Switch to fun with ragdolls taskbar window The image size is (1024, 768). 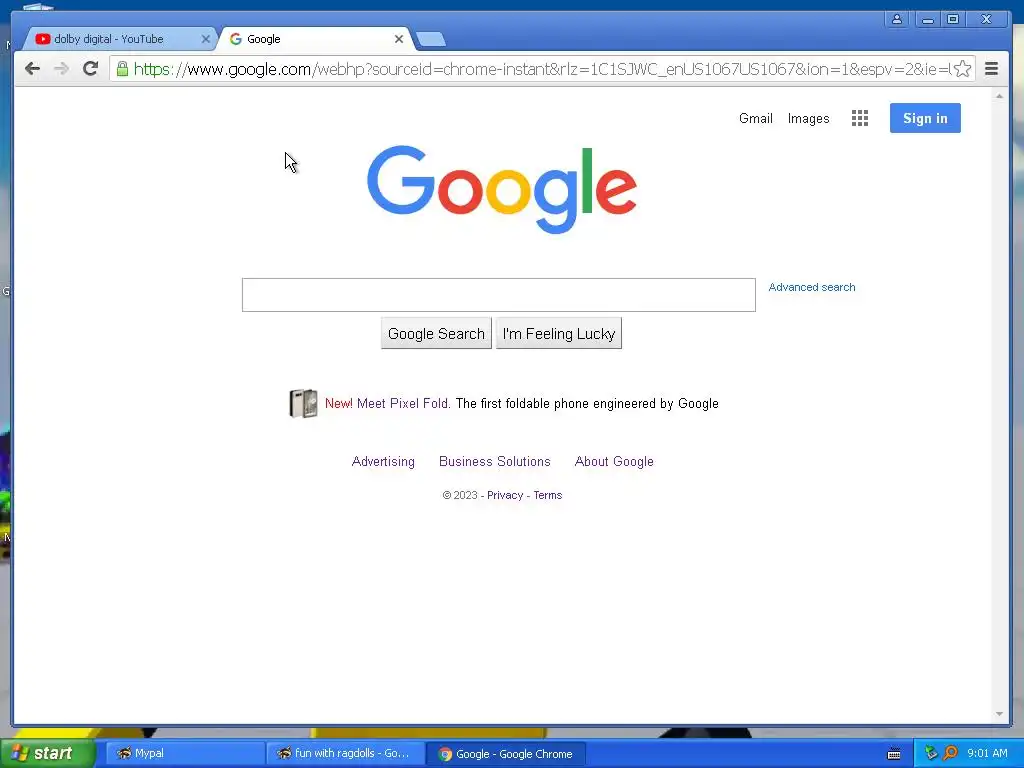(345, 753)
